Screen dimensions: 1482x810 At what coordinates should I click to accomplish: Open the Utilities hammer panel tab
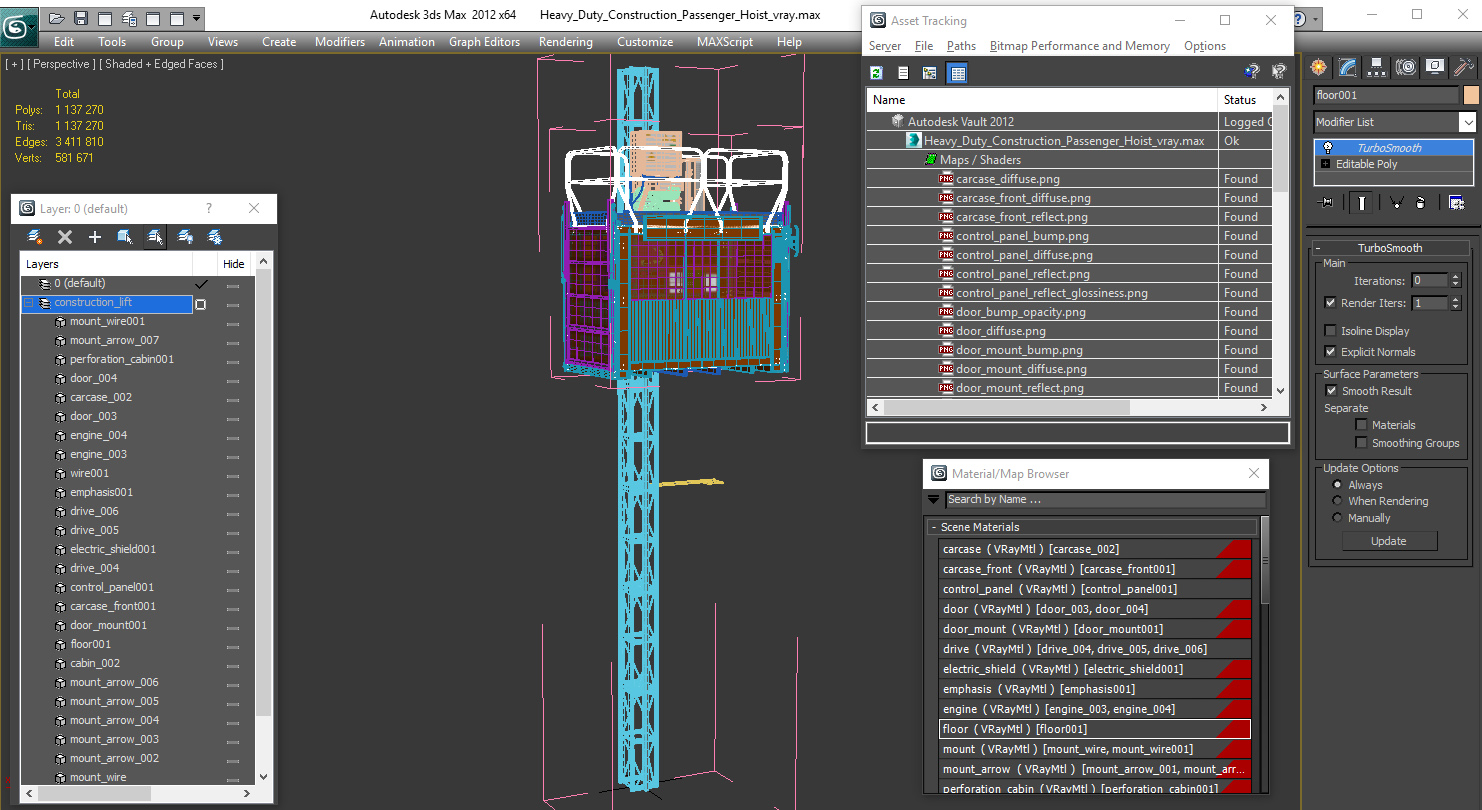coord(1464,67)
